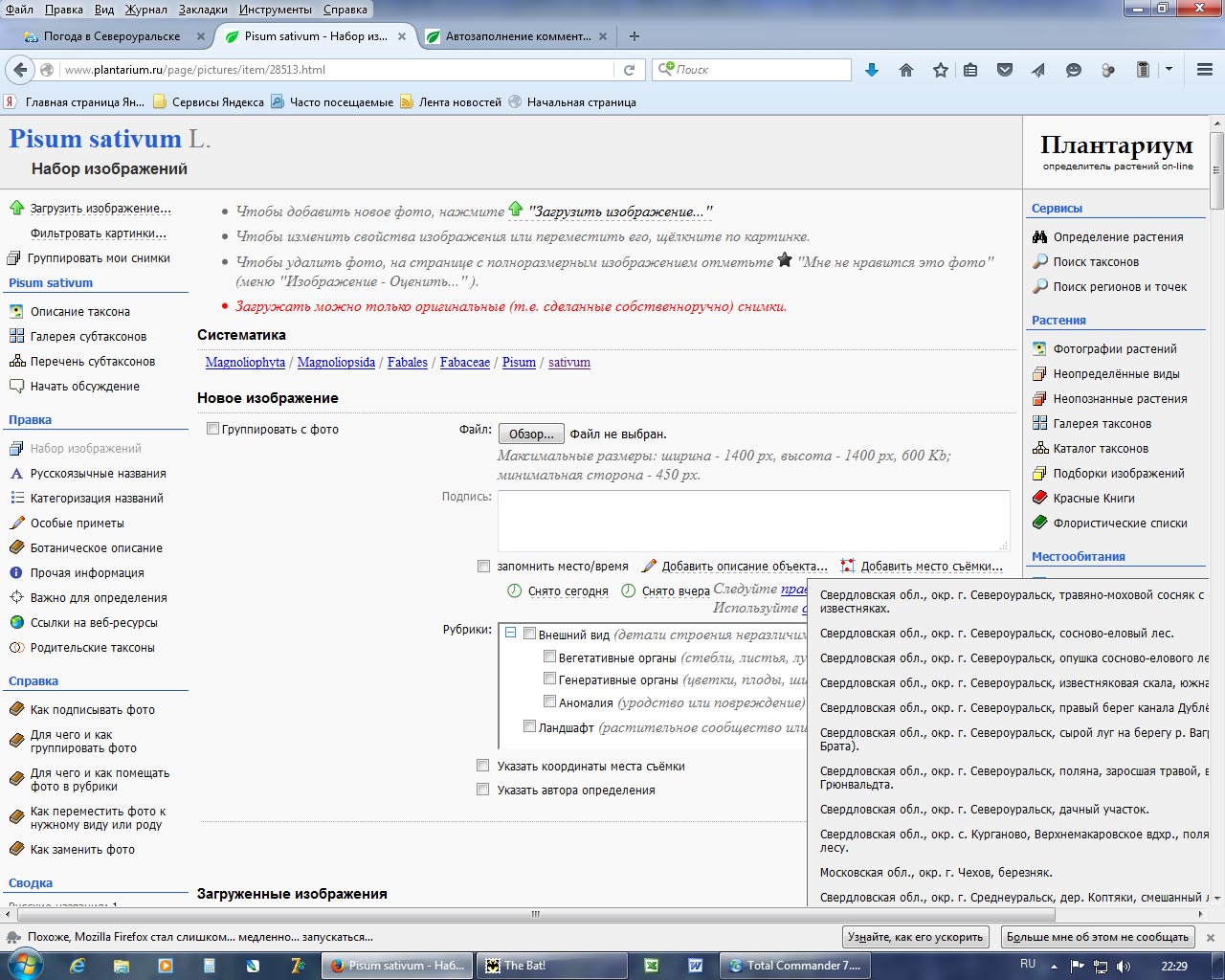Choose the Chekhov birch forest location entry

(x=935, y=873)
